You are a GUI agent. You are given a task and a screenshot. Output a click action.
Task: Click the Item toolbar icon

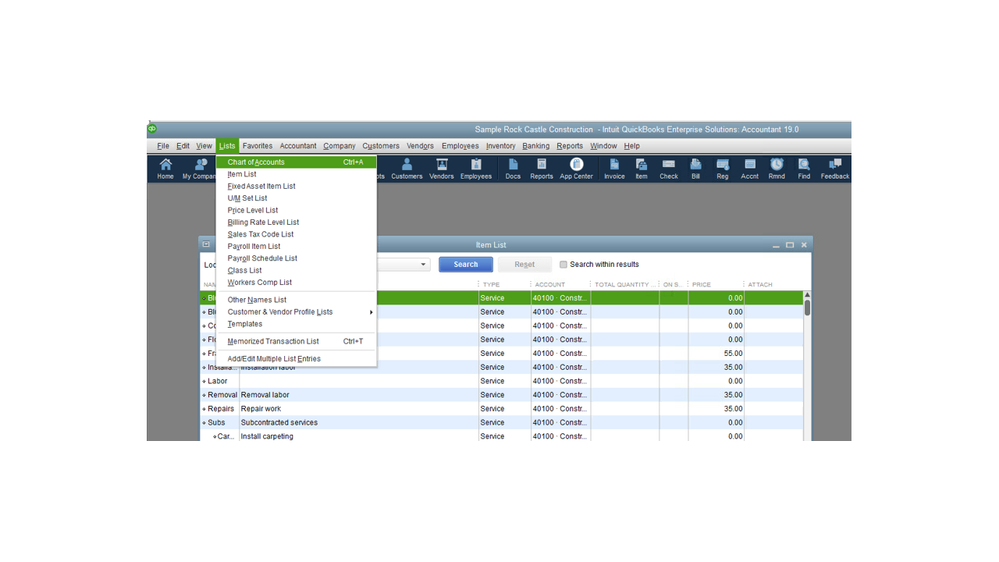pos(641,169)
